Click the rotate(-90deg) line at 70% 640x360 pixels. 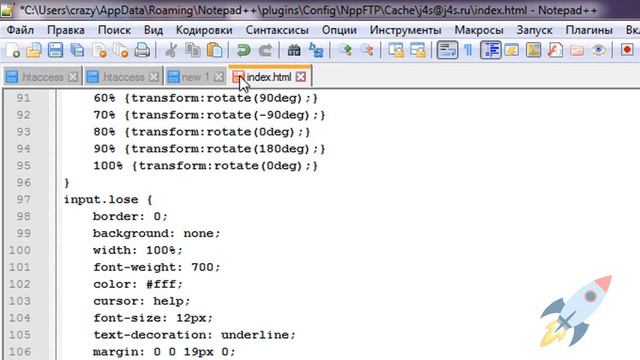pos(209,115)
